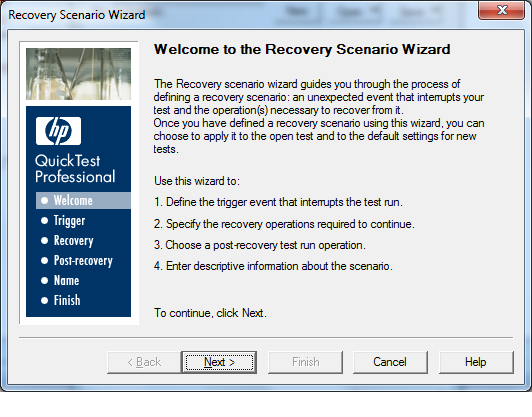The width and height of the screenshot is (532, 417).
Task: Select the Trigger step in sidebar
Action: click(x=63, y=221)
